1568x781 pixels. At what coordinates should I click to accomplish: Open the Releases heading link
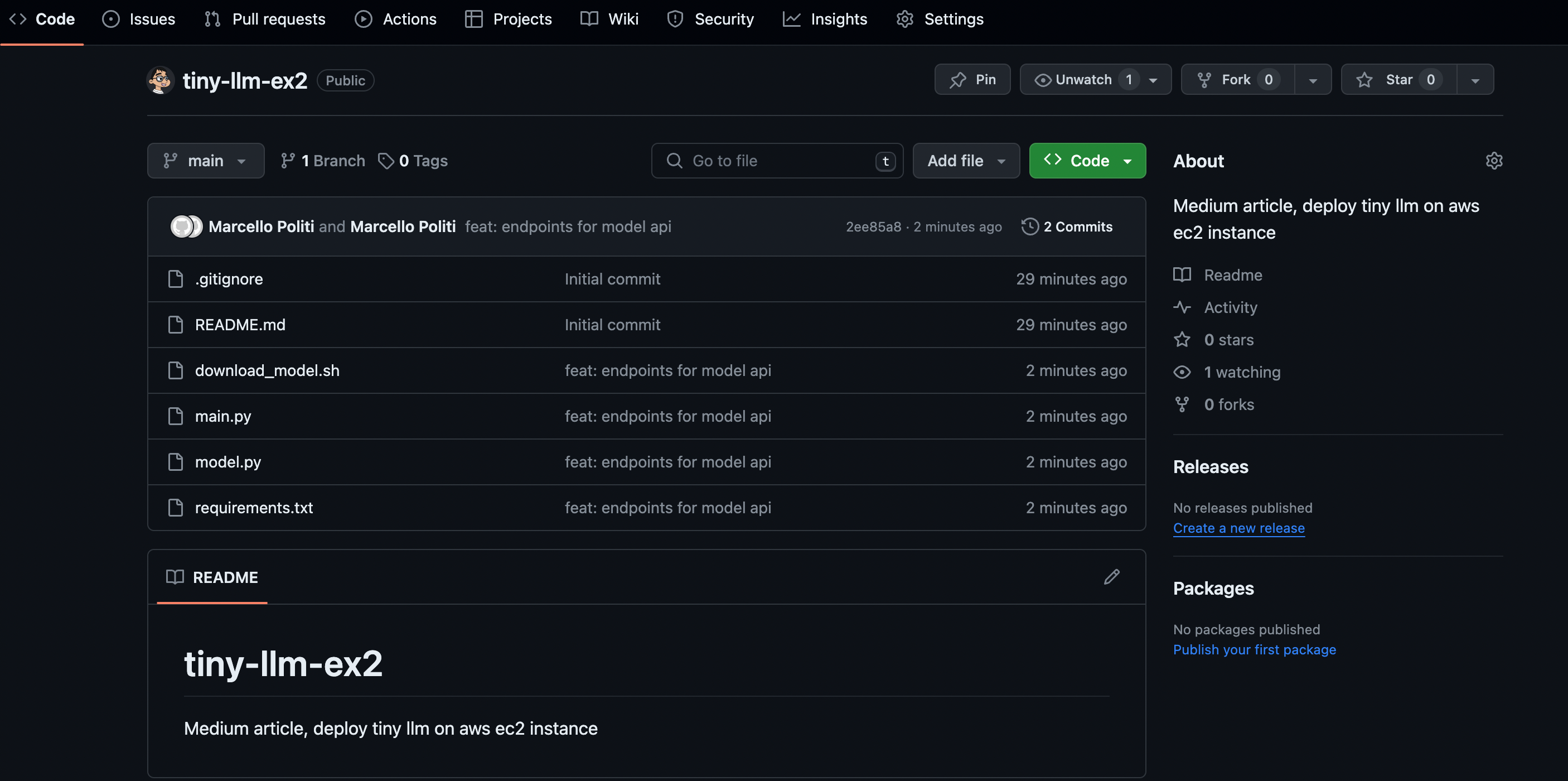[x=1211, y=466]
